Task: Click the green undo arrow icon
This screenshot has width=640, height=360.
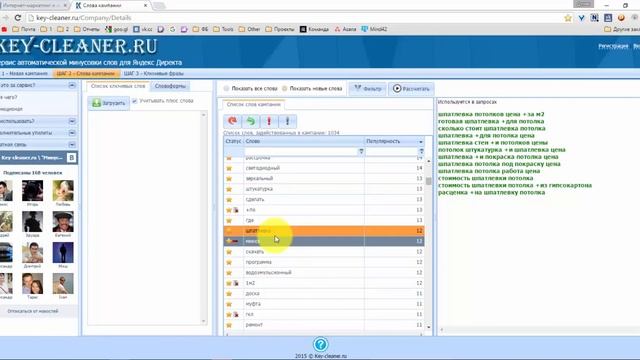Action: tap(251, 121)
